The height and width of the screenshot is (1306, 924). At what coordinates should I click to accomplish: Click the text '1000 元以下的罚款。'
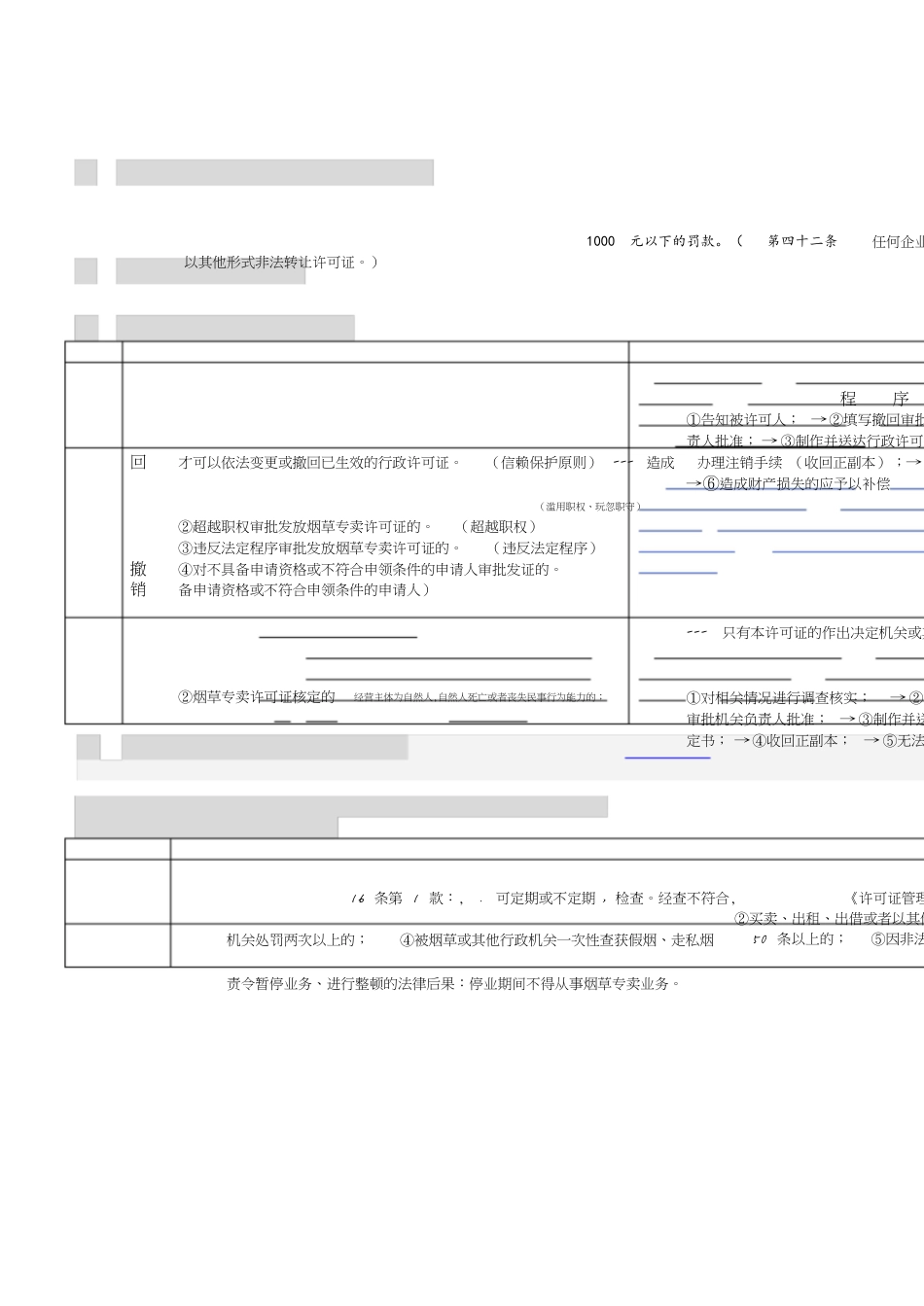tap(656, 241)
